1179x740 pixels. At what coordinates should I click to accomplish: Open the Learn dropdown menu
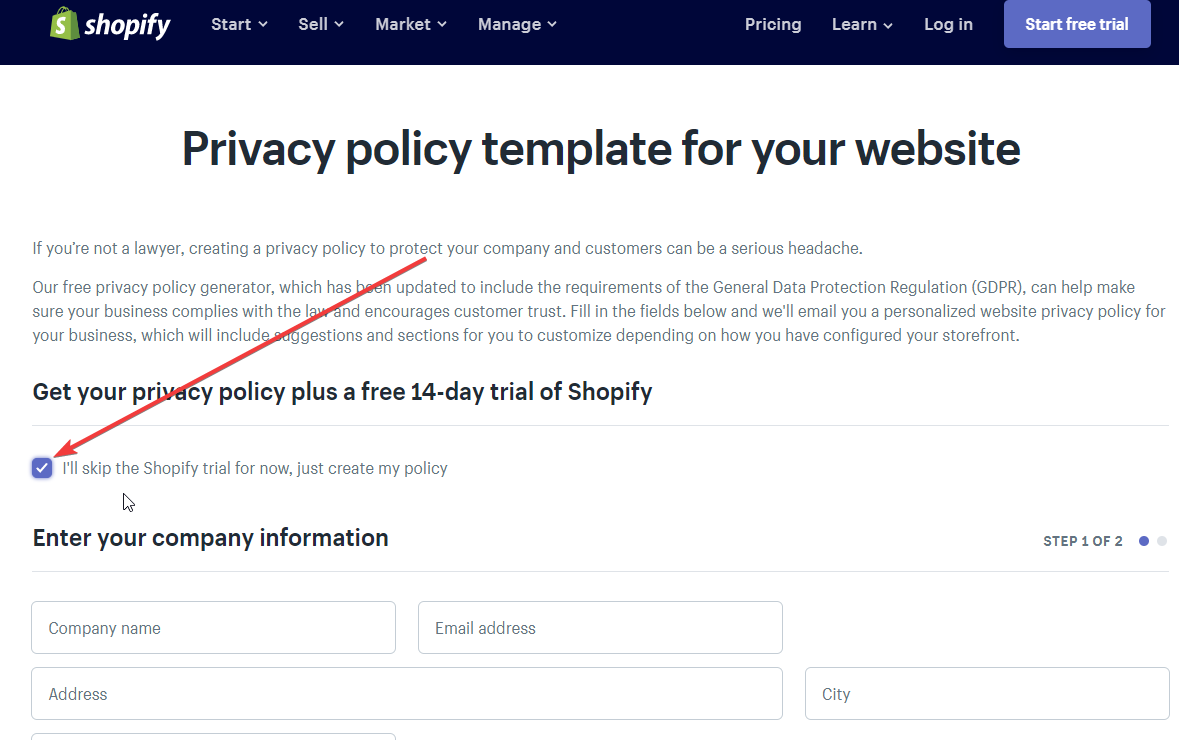click(862, 24)
